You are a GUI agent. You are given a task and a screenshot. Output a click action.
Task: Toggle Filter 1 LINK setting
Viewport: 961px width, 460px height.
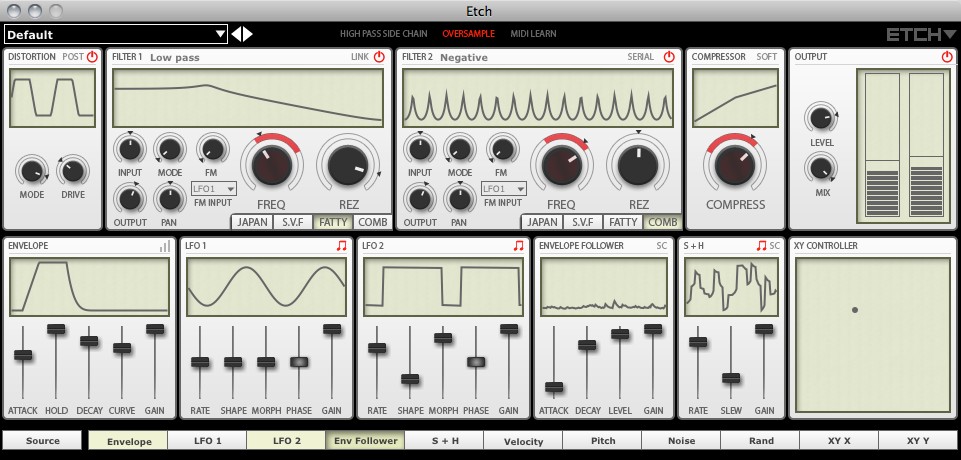pyautogui.click(x=360, y=57)
